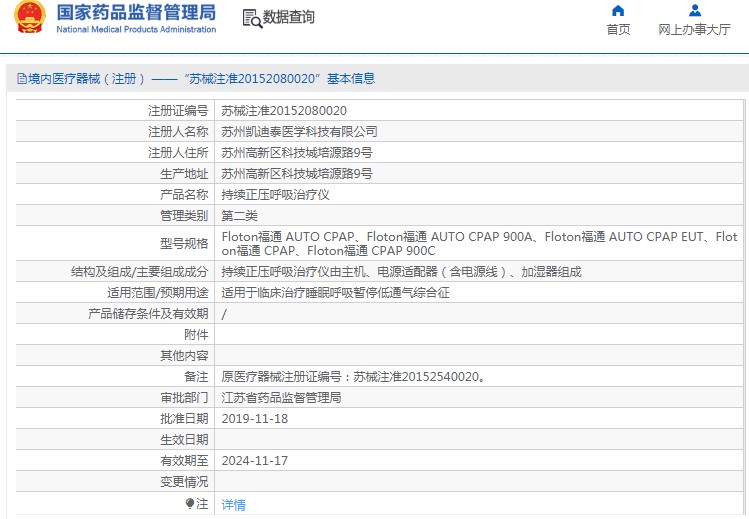Open the 数据查询 search icon
749x519 pixels.
pos(252,19)
